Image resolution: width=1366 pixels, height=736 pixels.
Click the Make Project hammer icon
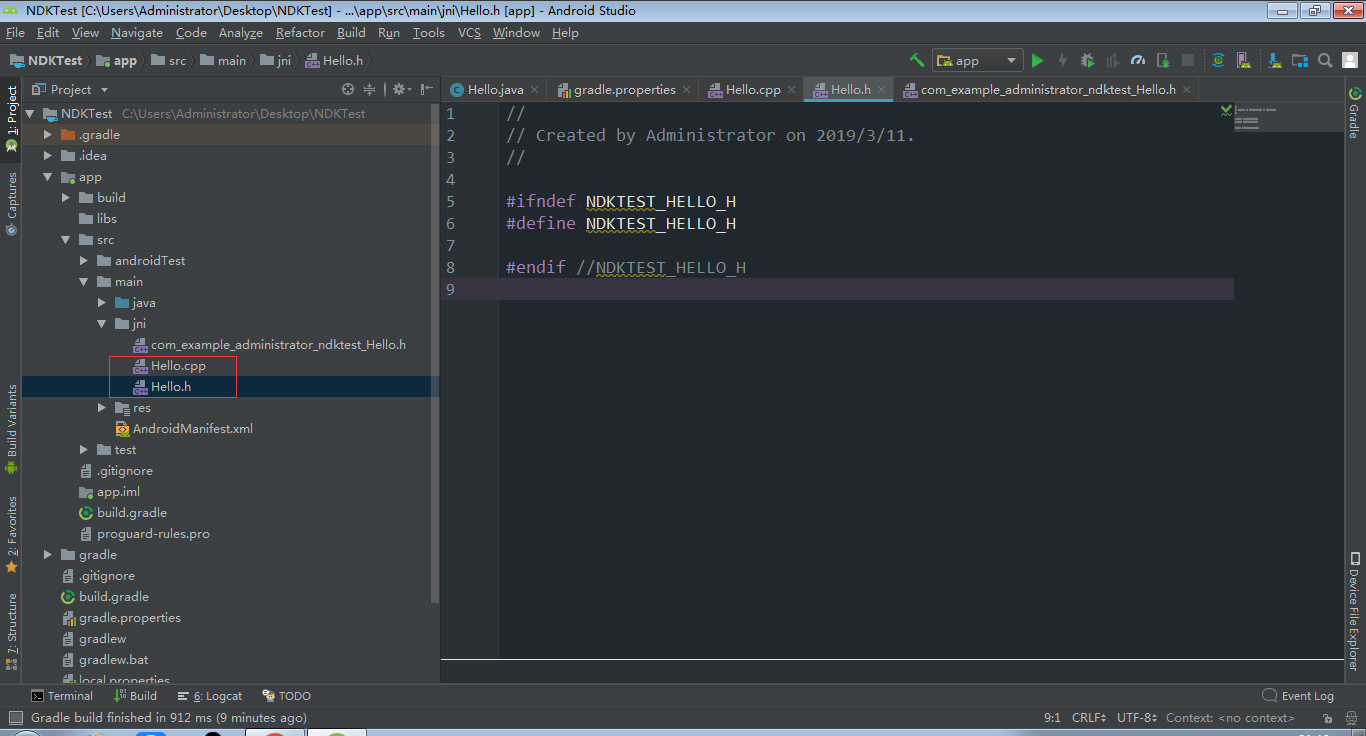(x=916, y=60)
